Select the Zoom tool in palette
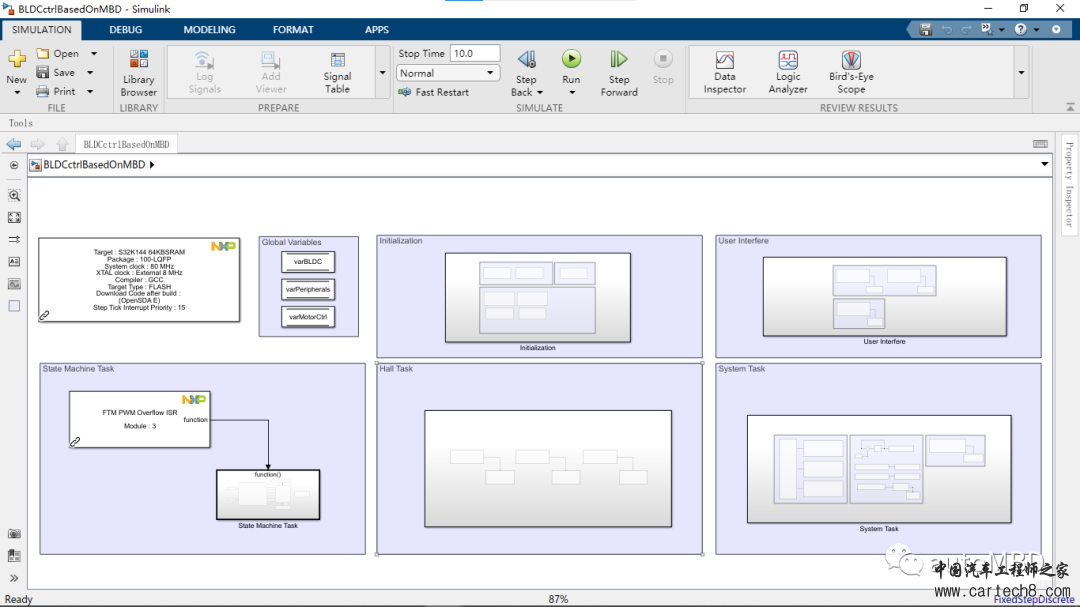 coord(14,196)
